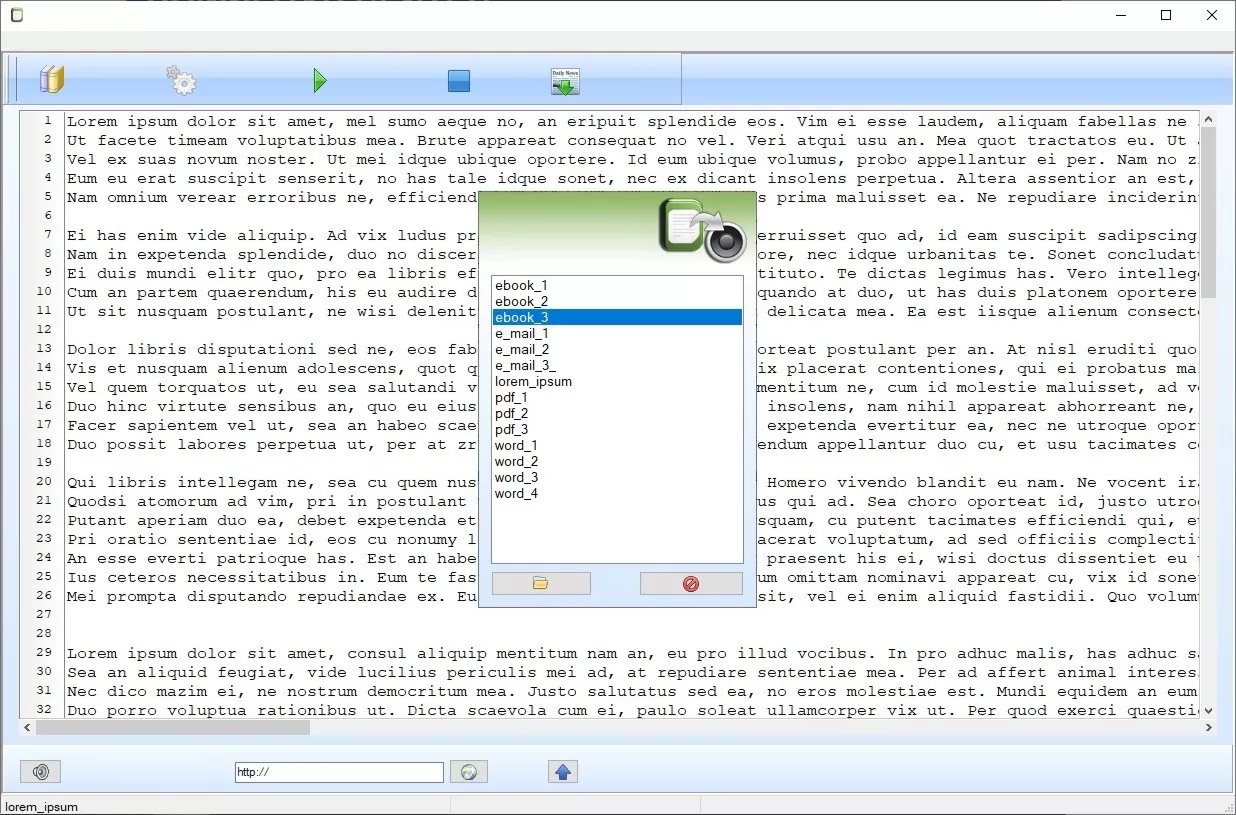Click the books library icon on the toolbar
The height and width of the screenshot is (815, 1236).
click(x=51, y=79)
